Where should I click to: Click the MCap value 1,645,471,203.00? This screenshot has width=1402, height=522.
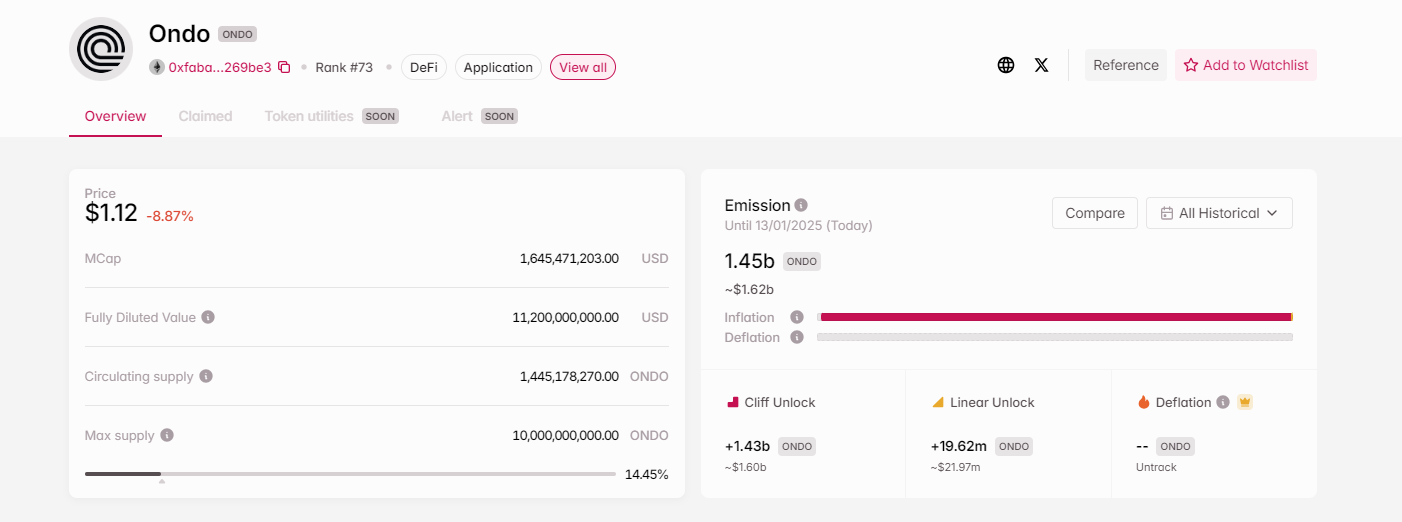(x=569, y=258)
